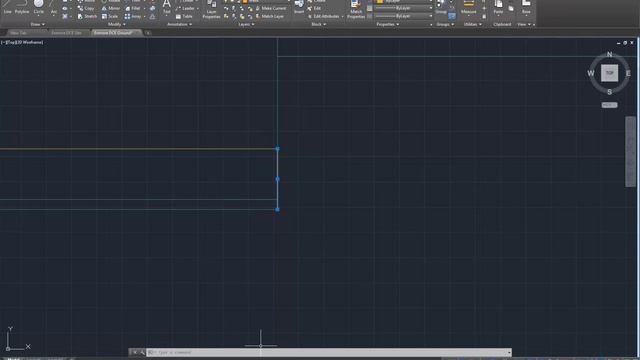
Task: Choose the Line tool
Action: tap(7, 7)
